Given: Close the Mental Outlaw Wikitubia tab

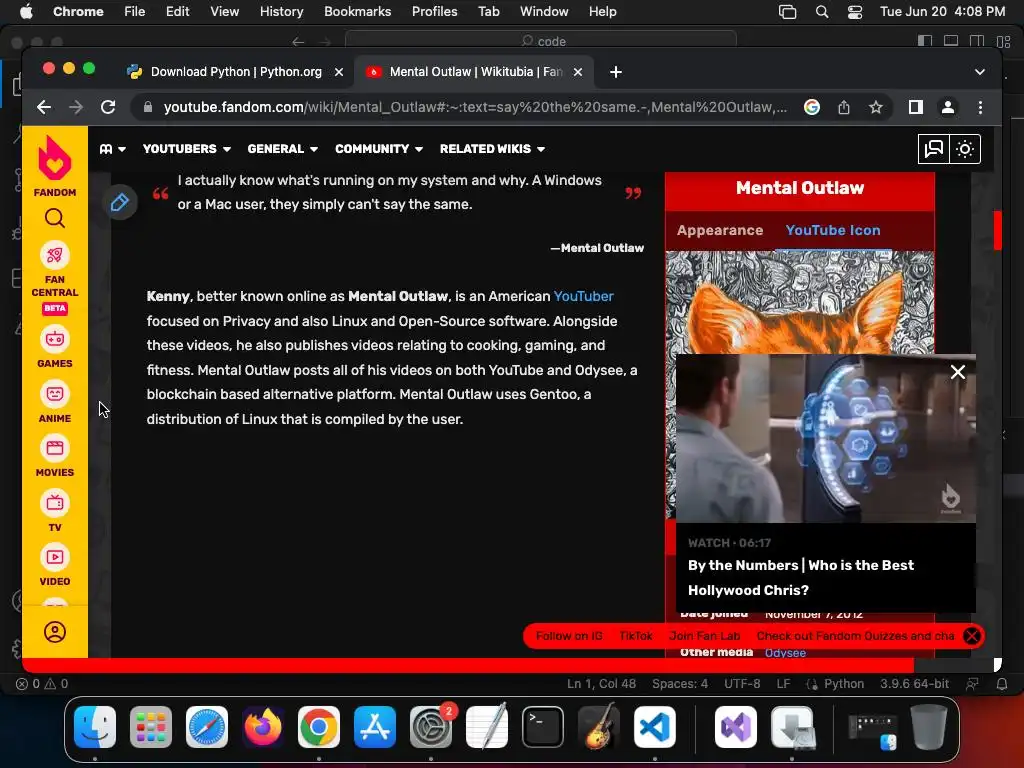Looking at the screenshot, I should tap(577, 72).
